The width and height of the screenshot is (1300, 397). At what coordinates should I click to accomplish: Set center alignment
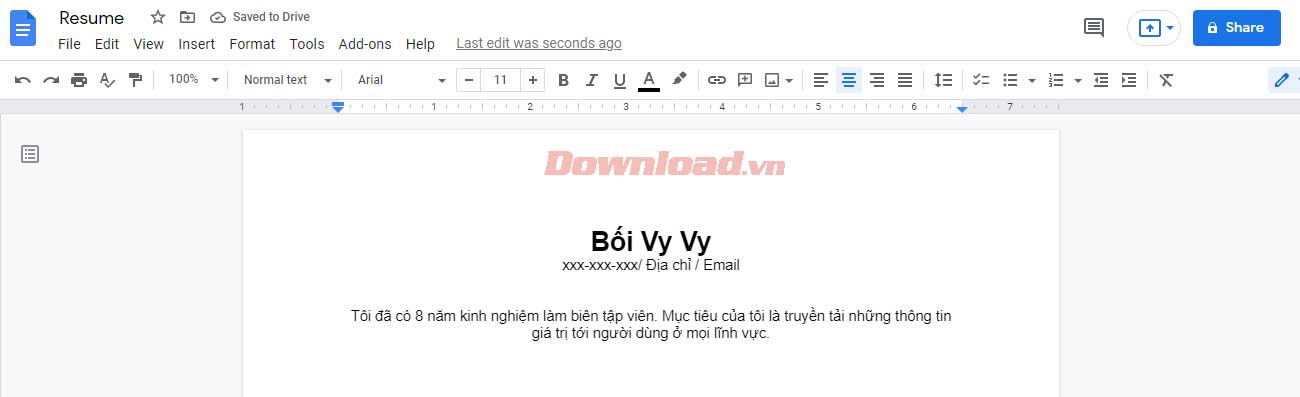(849, 80)
